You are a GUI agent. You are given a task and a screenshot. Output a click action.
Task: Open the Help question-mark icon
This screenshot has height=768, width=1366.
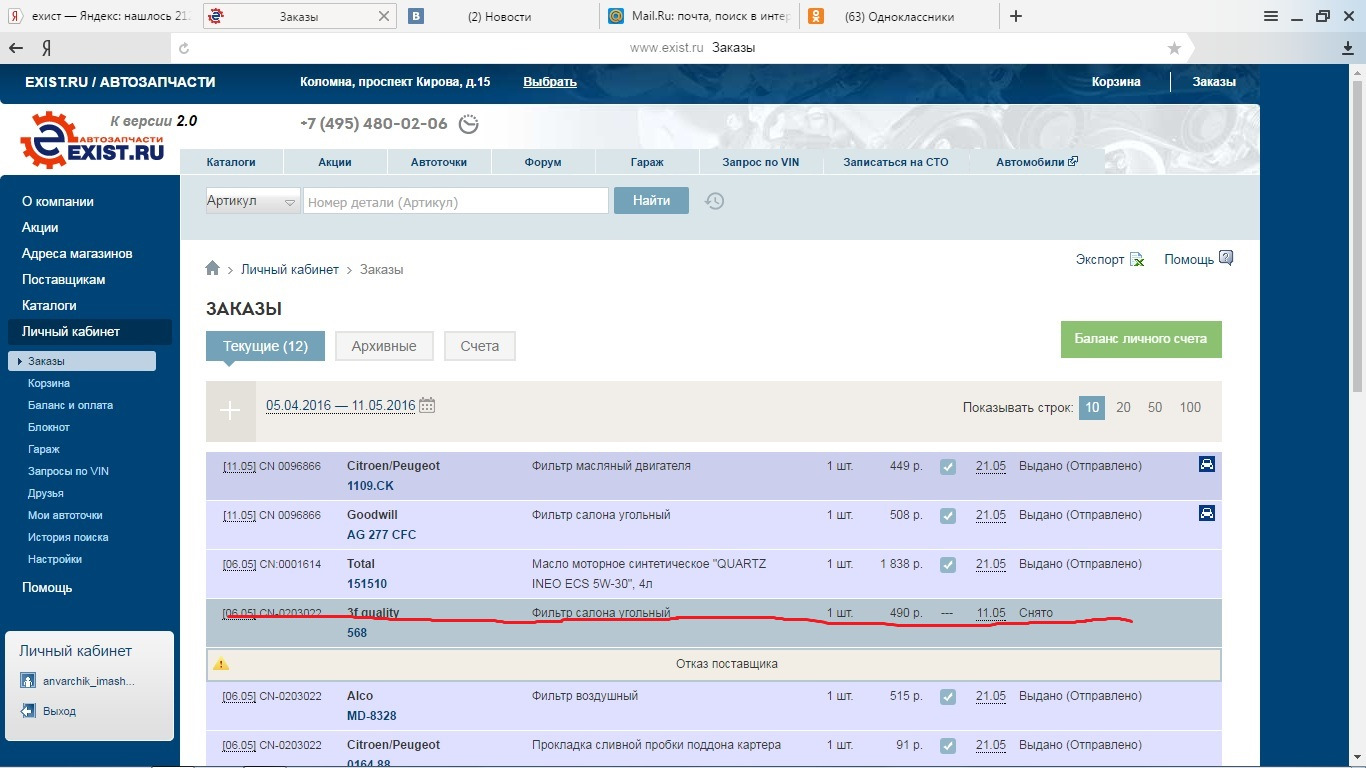pyautogui.click(x=1226, y=258)
